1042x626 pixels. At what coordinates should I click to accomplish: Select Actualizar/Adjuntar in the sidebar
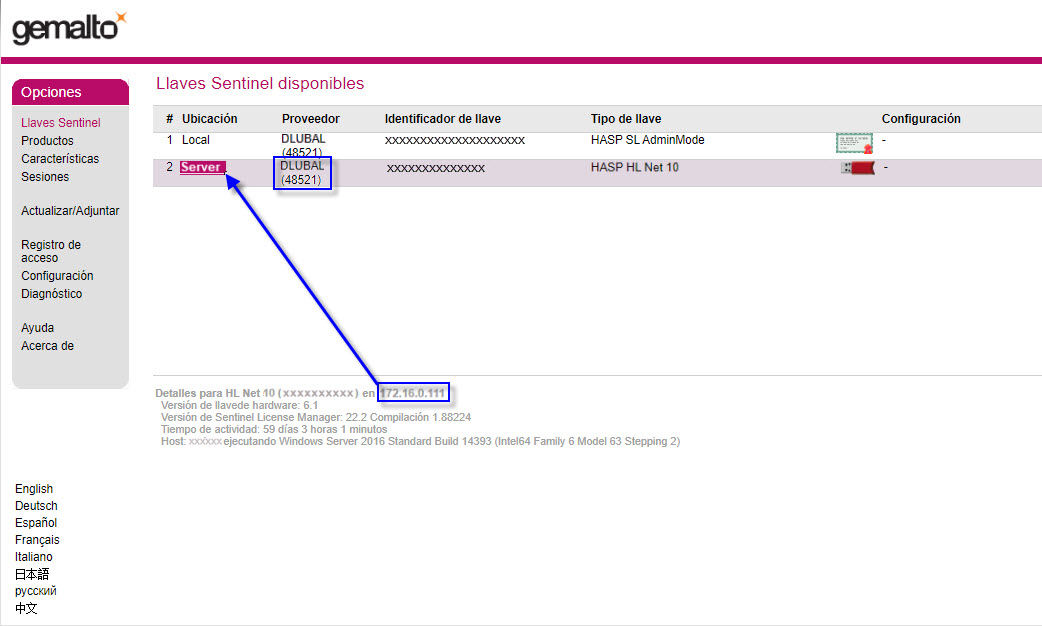point(70,211)
